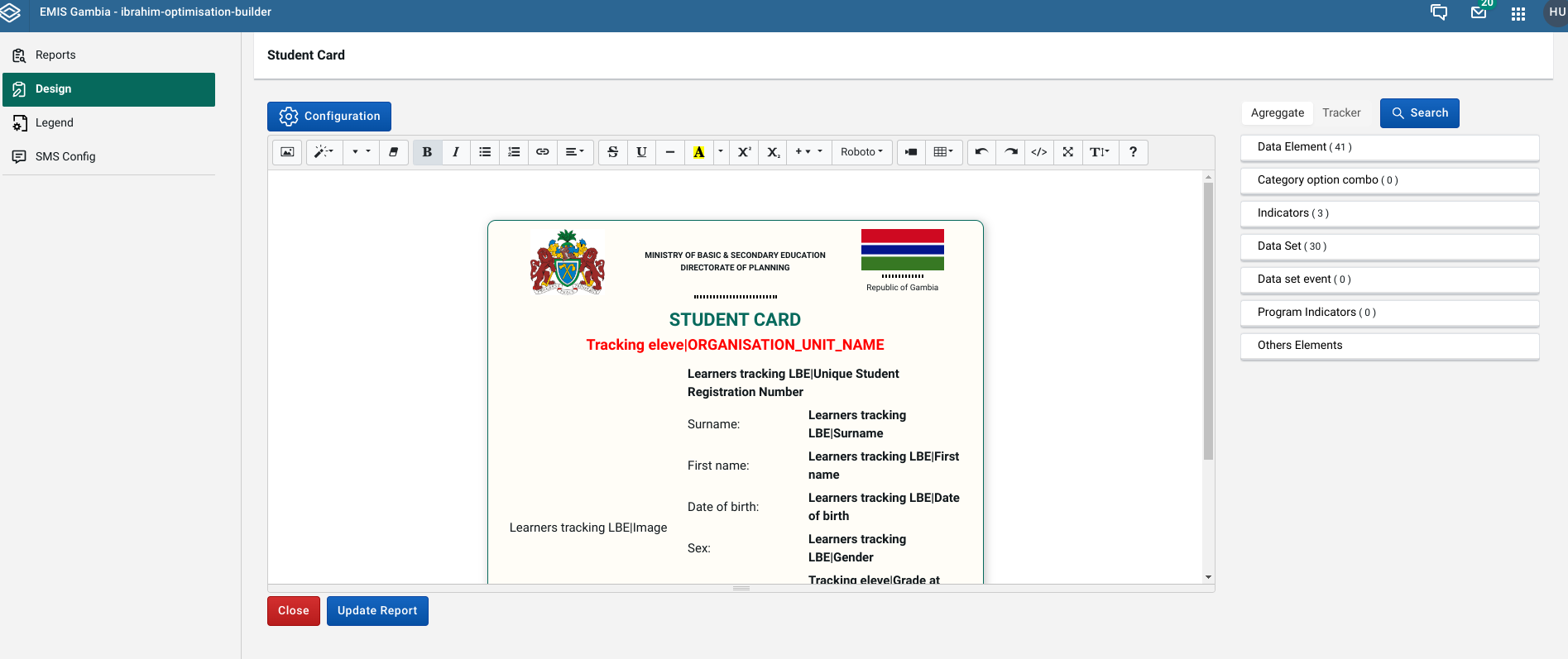Expand the Data Element list
Viewport: 1568px width, 659px height.
1389,147
